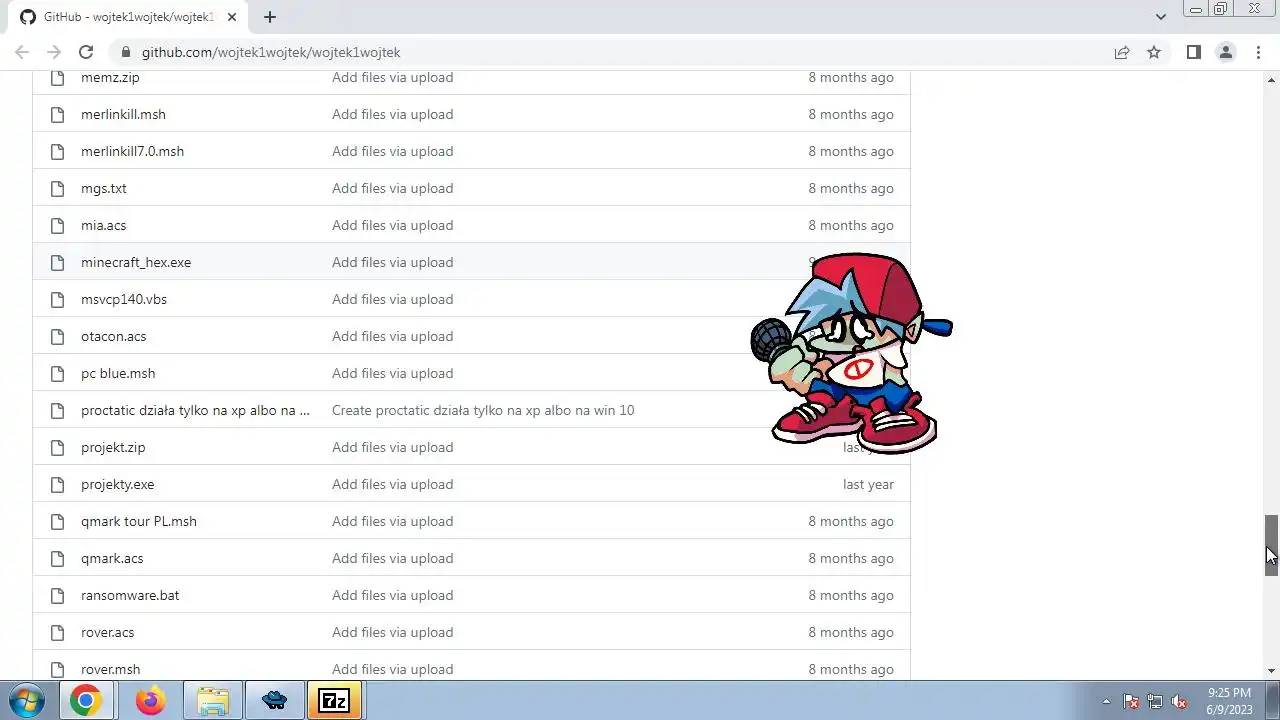This screenshot has height=720, width=1280.
Task: Open the muted volume tray icon
Action: coord(1180,701)
